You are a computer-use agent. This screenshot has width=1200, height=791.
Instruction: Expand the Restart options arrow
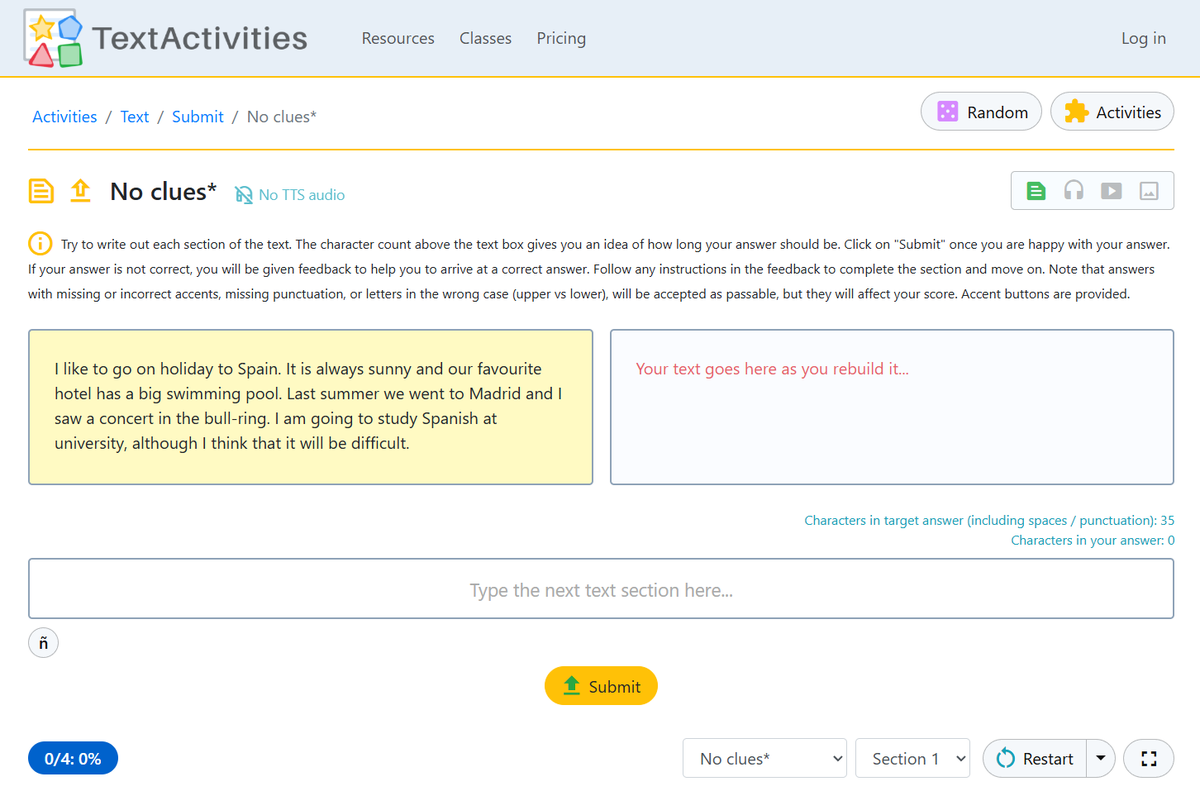click(1100, 759)
